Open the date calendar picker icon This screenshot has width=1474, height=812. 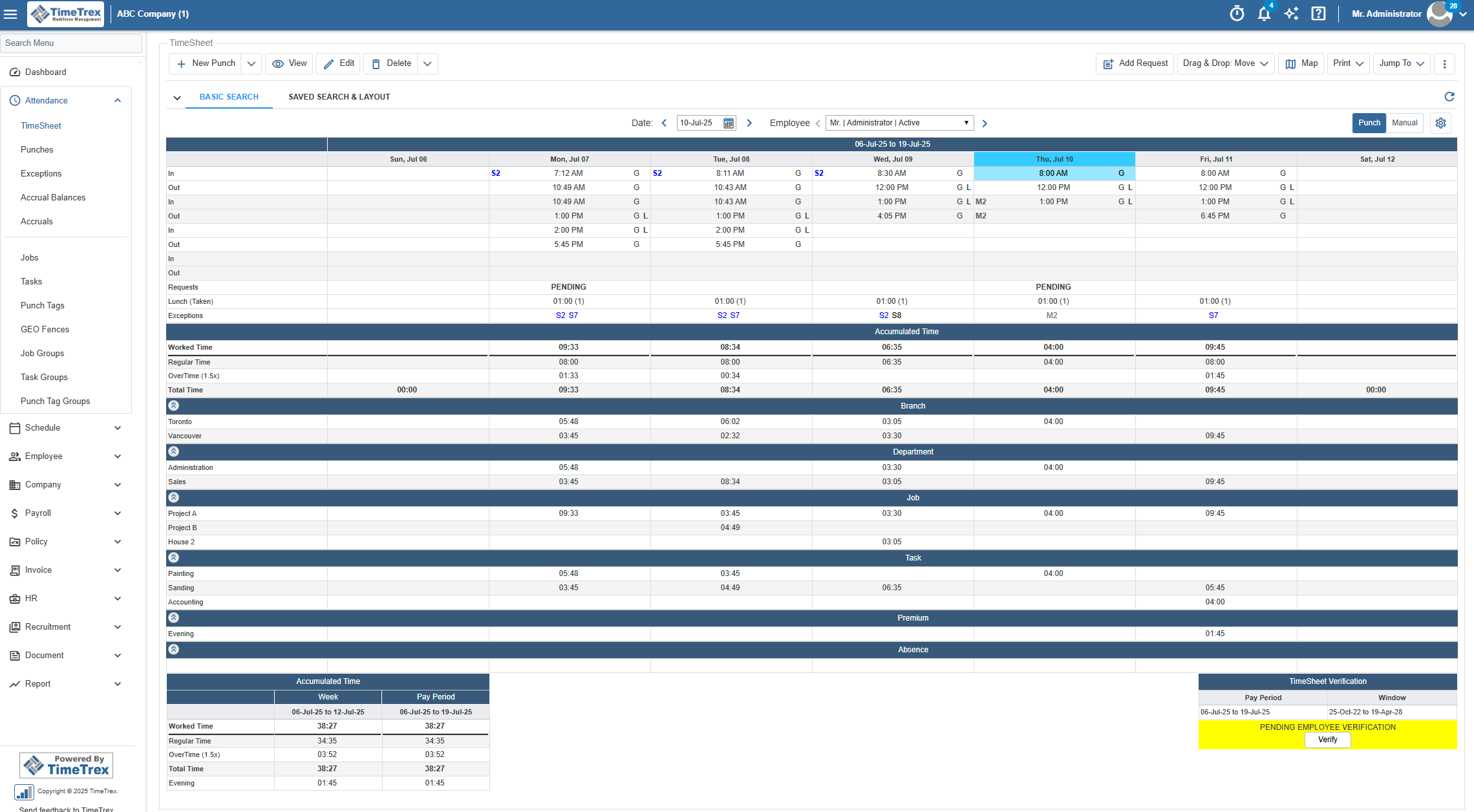729,123
